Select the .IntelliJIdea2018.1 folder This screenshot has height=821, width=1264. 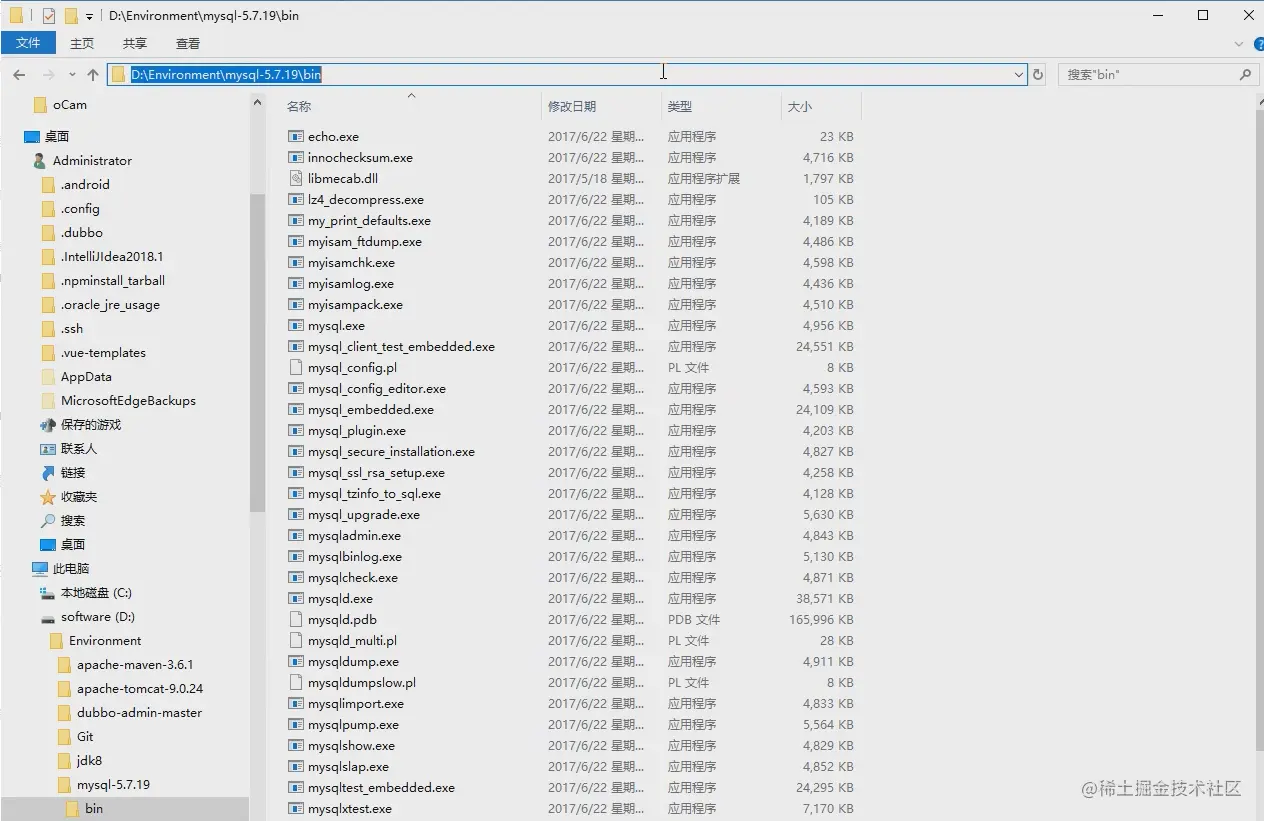coord(112,257)
